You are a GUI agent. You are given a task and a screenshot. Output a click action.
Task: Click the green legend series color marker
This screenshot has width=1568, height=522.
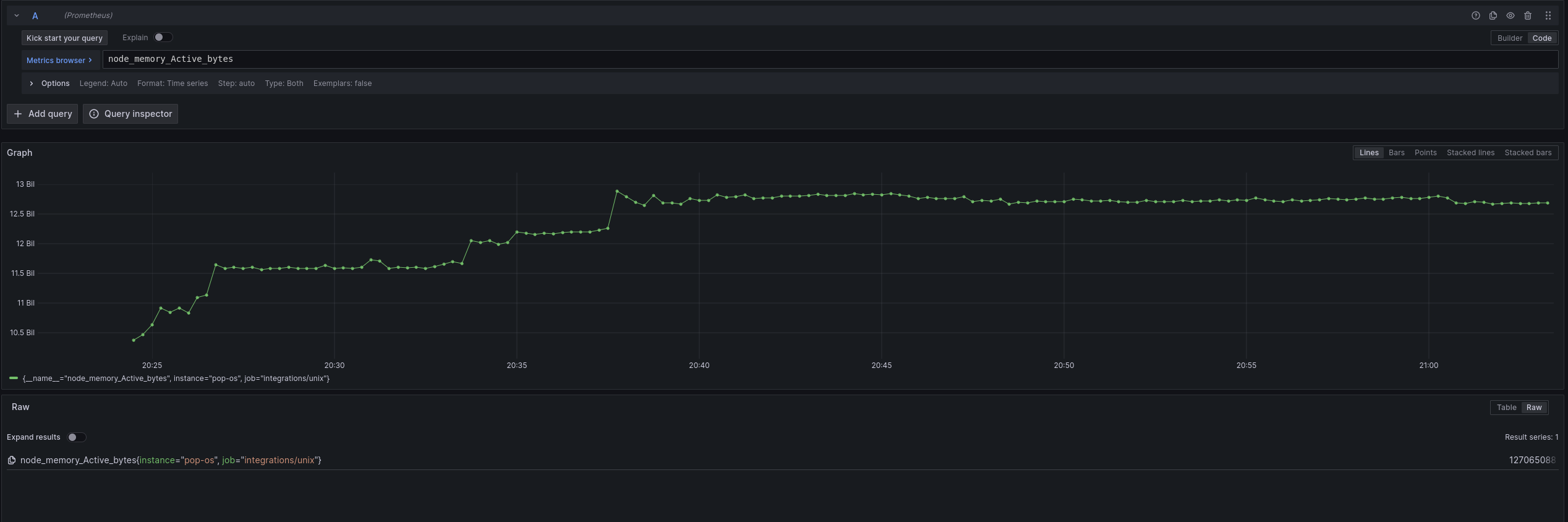point(14,378)
